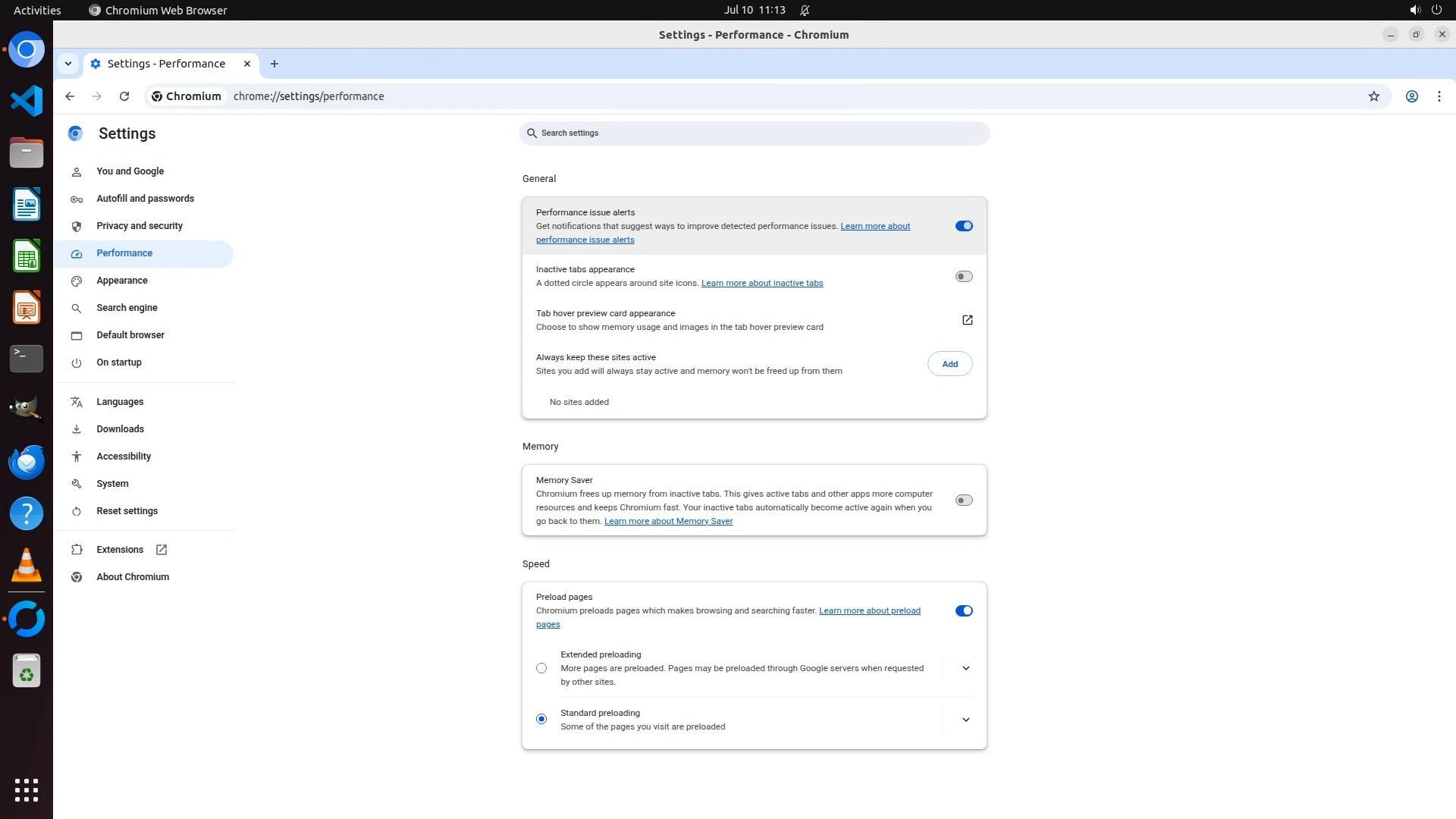Reload the settings page

click(124, 96)
